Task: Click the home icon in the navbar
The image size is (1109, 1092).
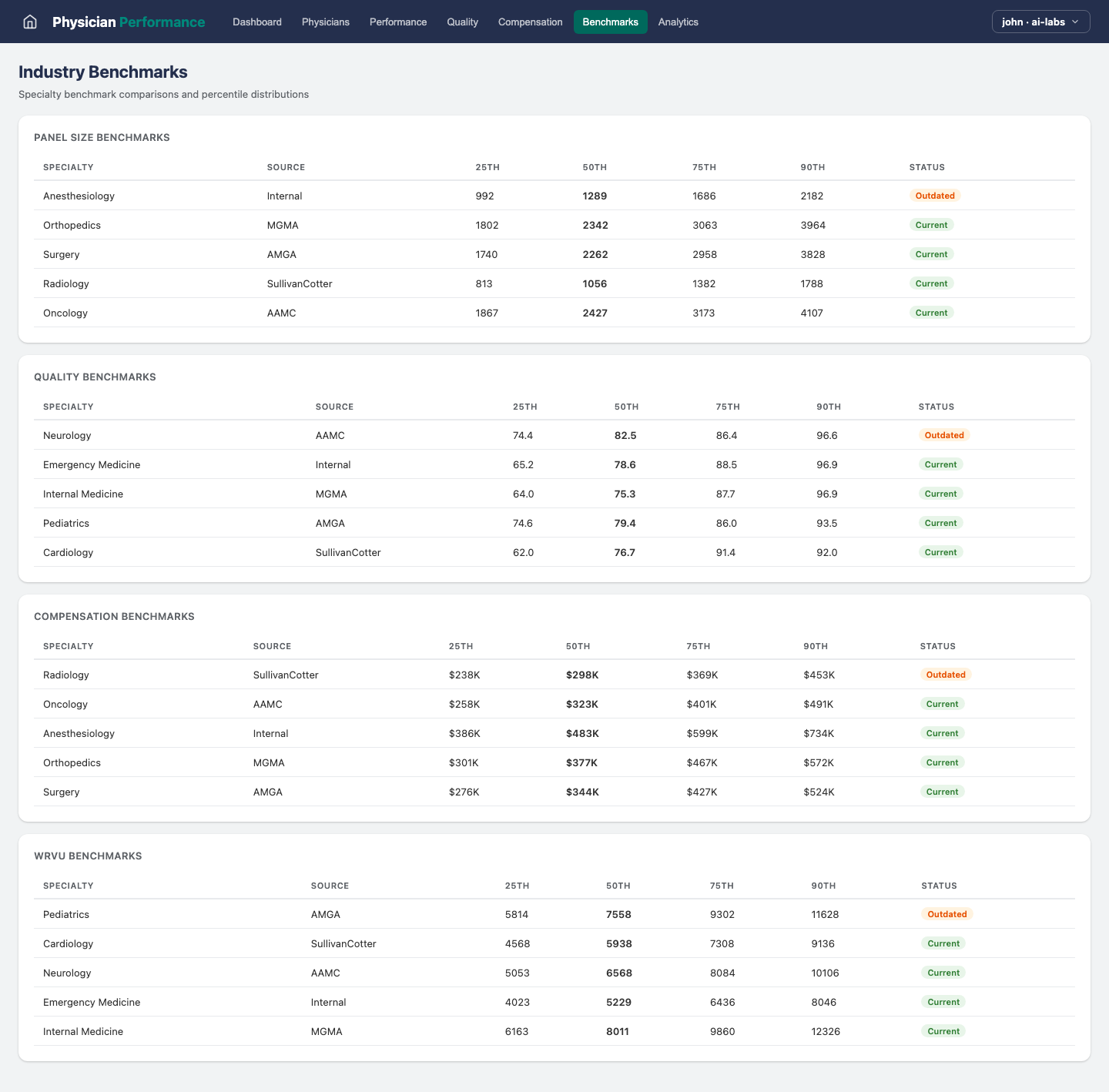Action: point(30,22)
